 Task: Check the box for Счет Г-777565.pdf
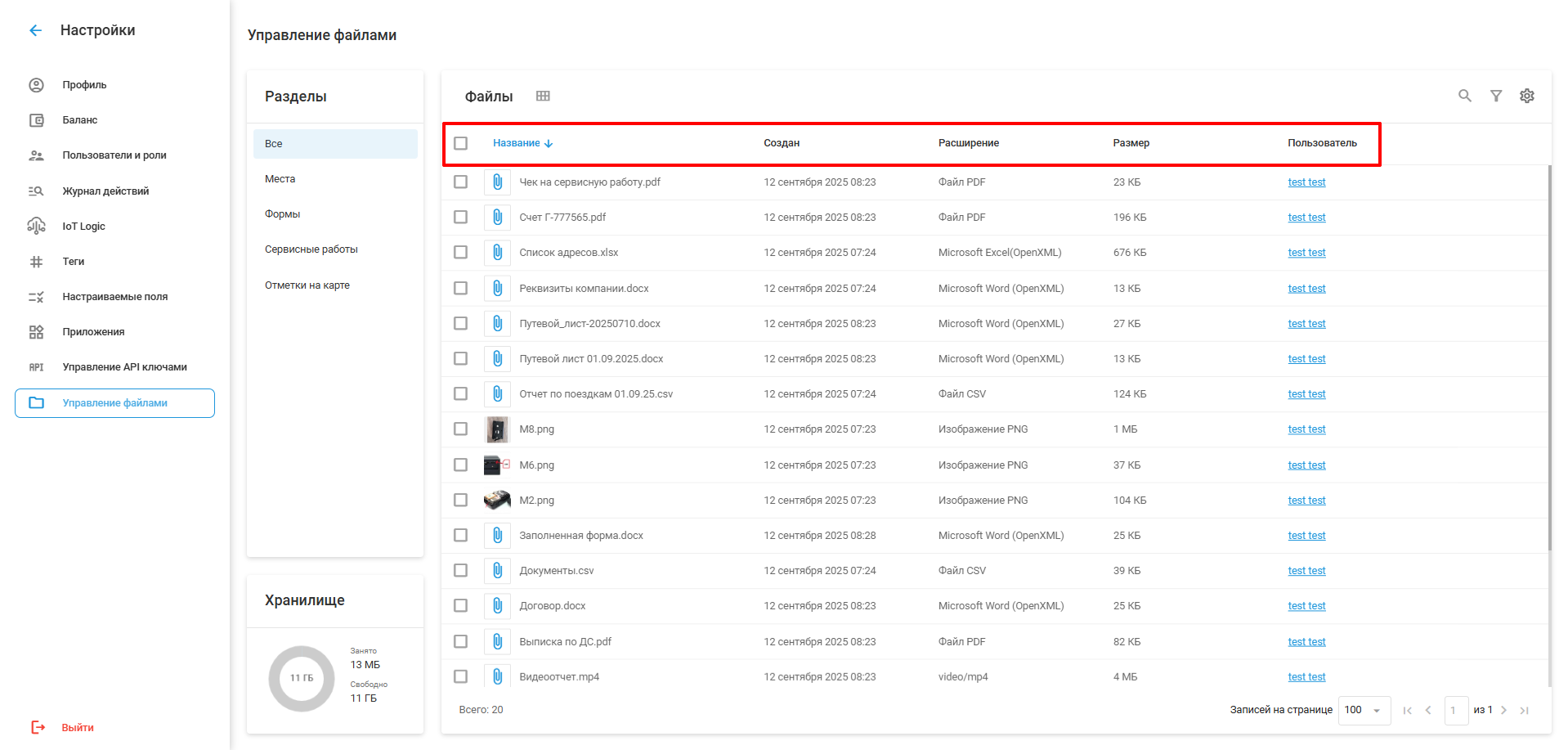tap(461, 218)
